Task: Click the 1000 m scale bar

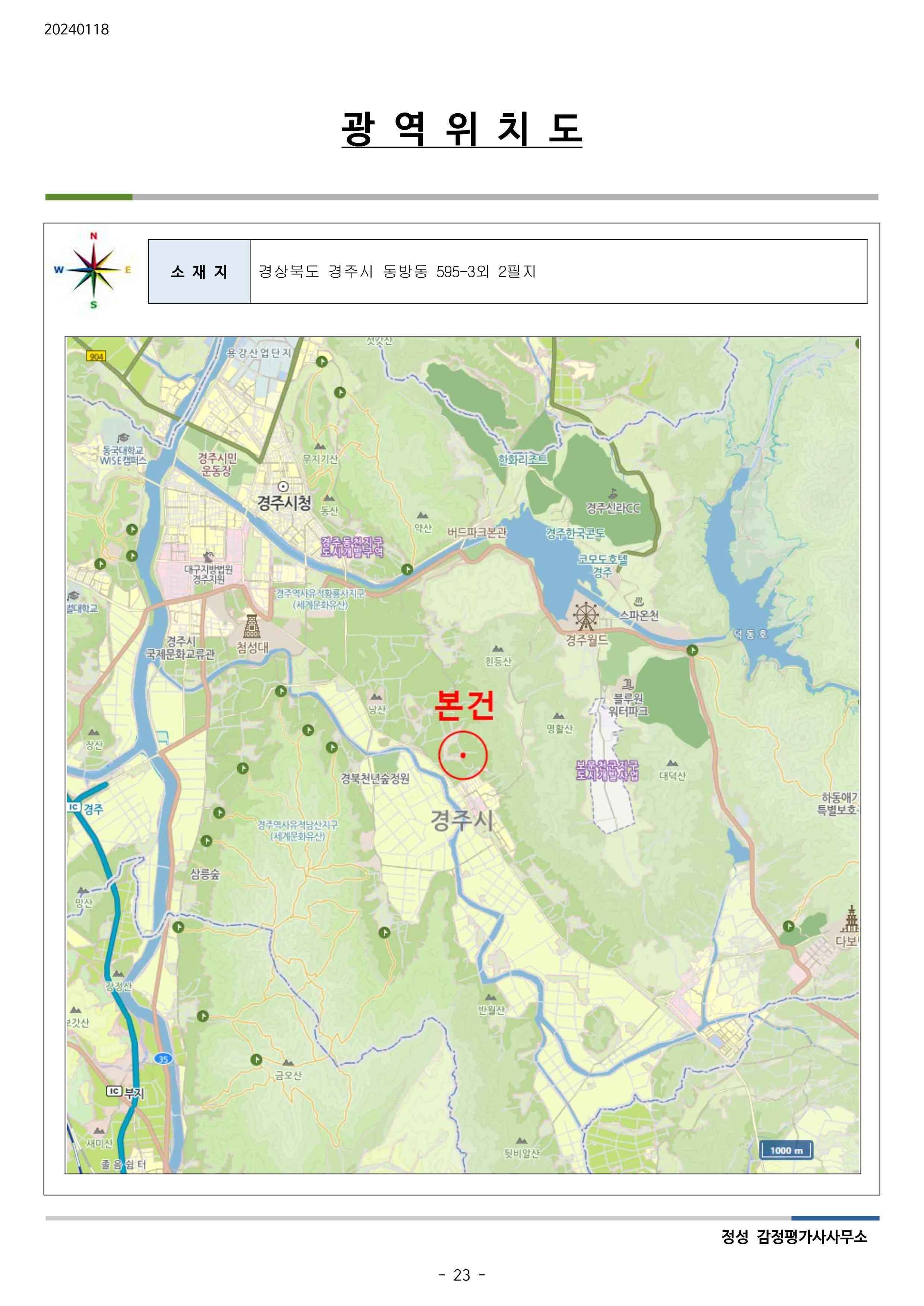Action: [x=786, y=1150]
